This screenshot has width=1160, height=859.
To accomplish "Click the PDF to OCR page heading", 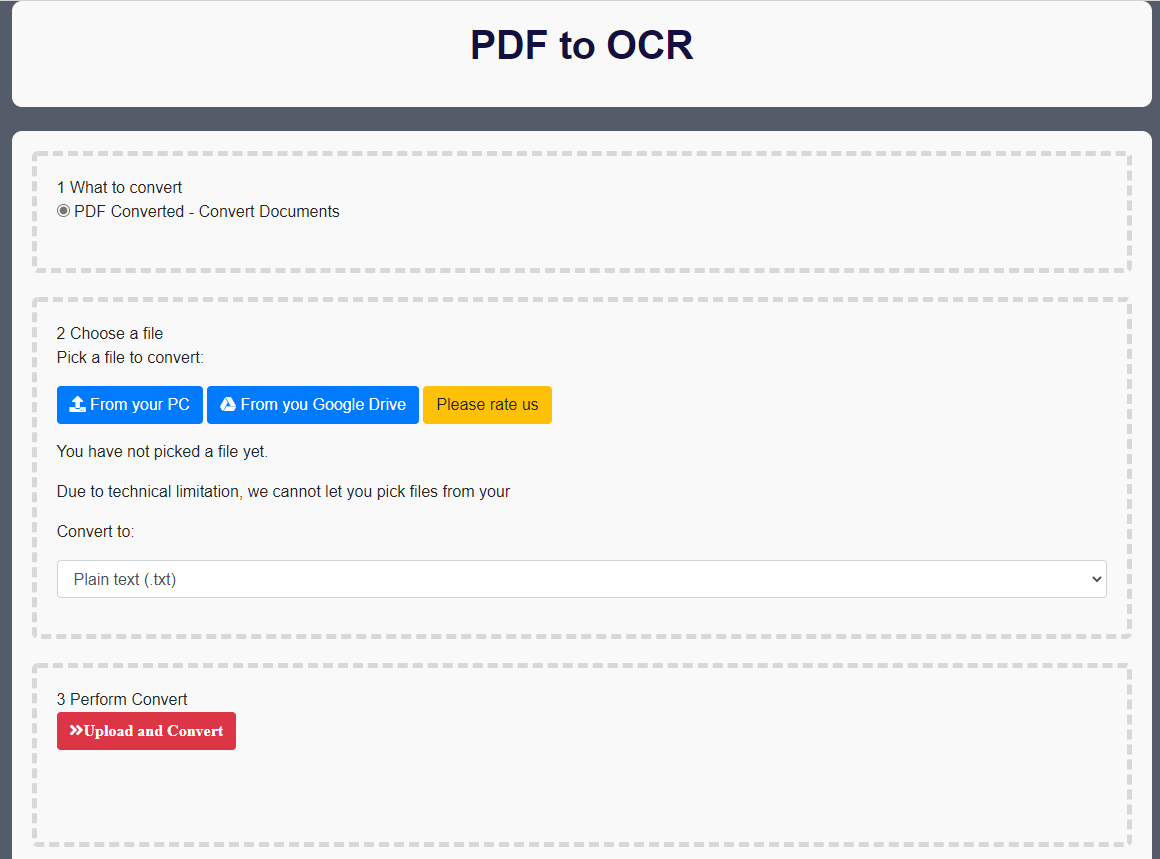I will pos(581,45).
